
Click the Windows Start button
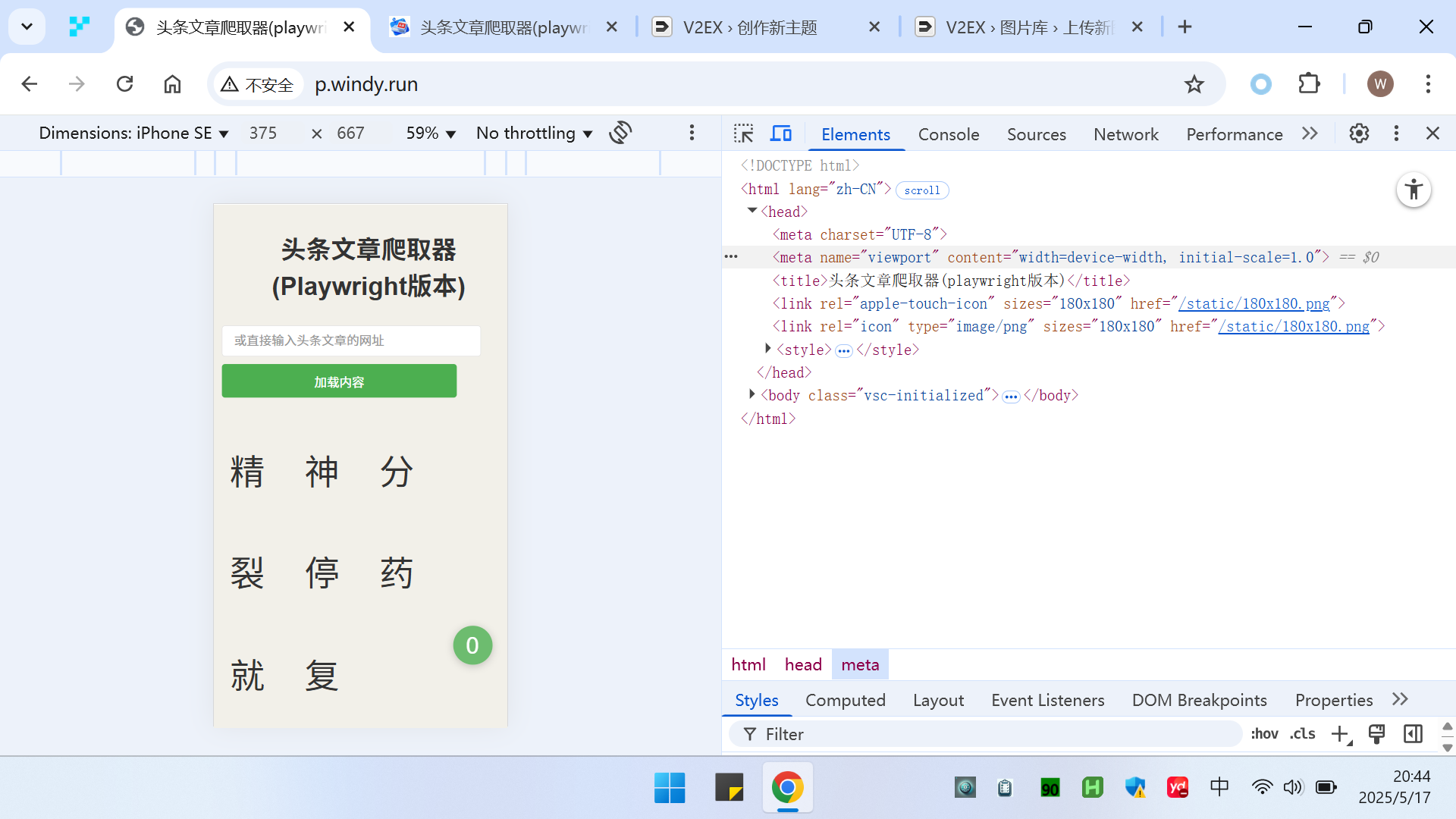[669, 788]
